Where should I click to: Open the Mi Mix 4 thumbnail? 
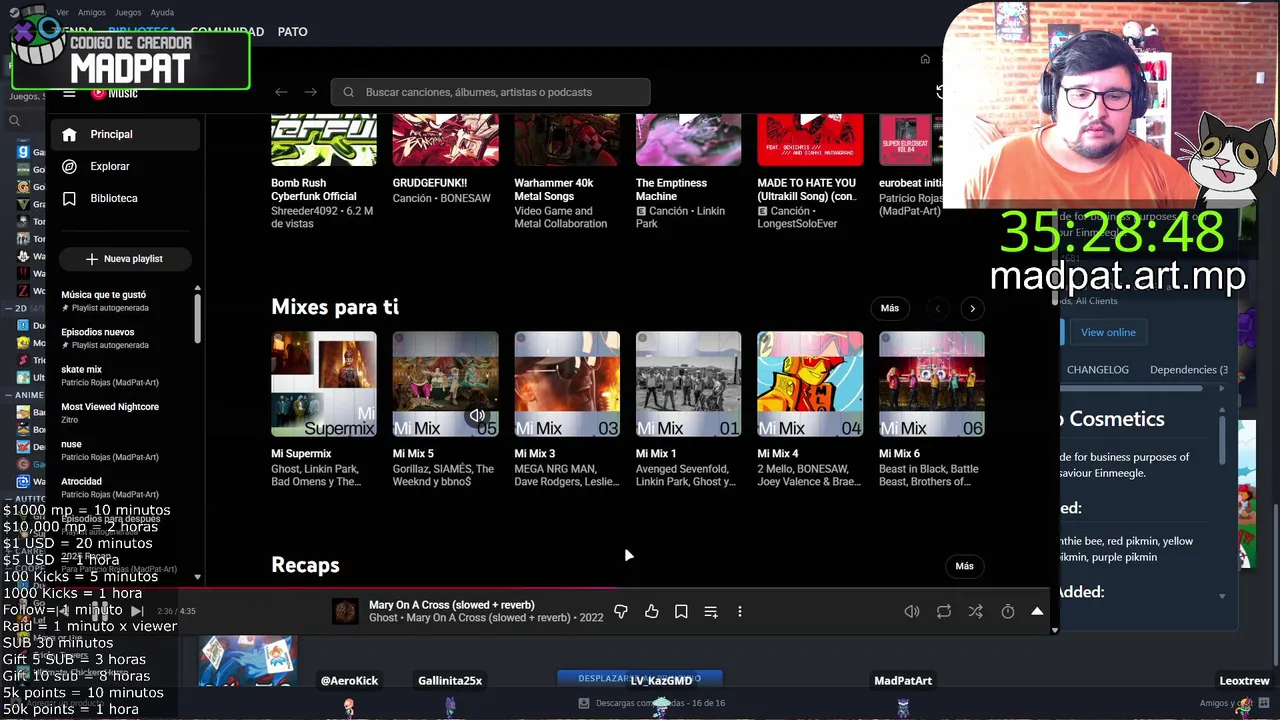click(x=810, y=384)
